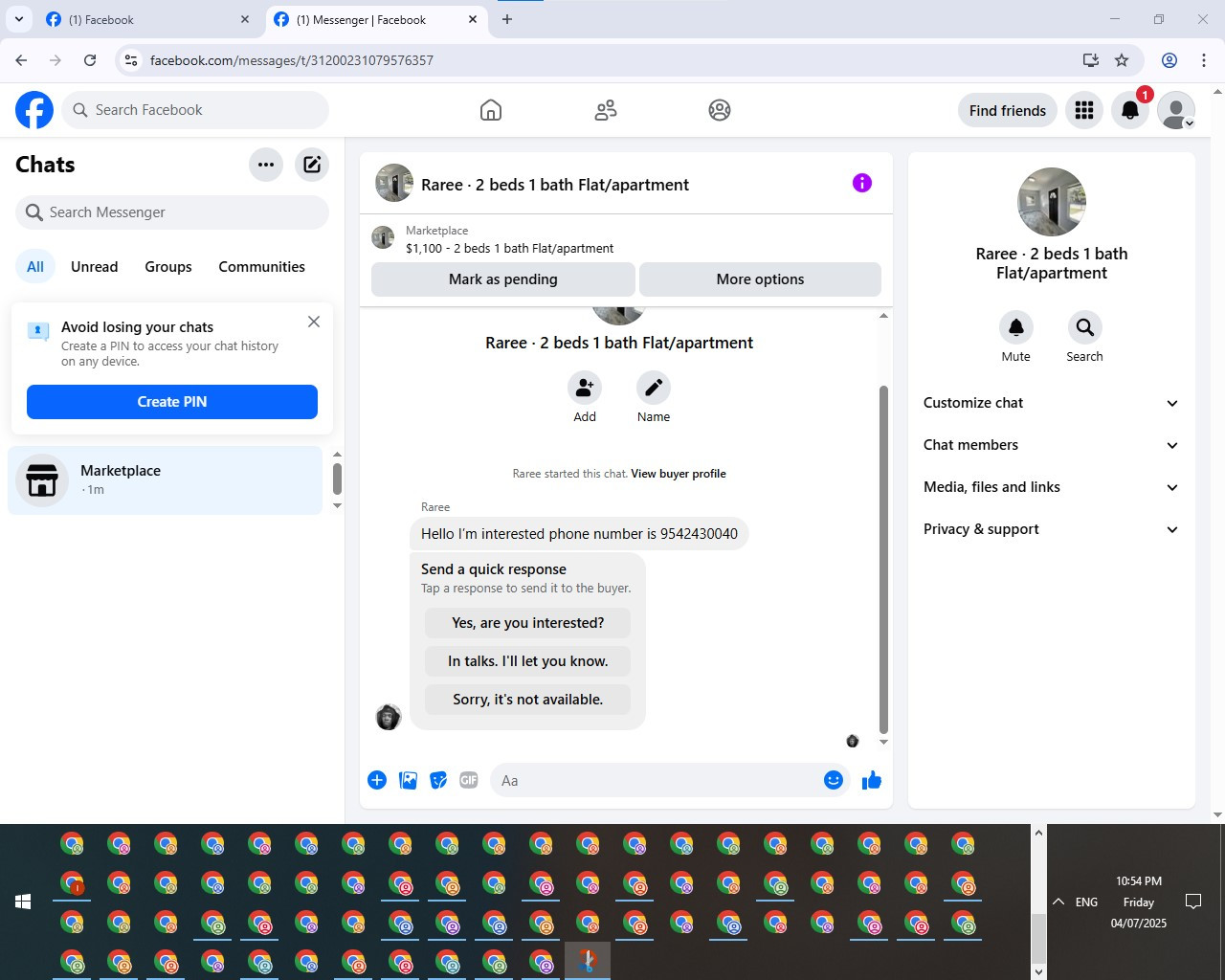Switch to the (1) Facebook browser tab
Image resolution: width=1225 pixels, height=980 pixels.
[146, 19]
